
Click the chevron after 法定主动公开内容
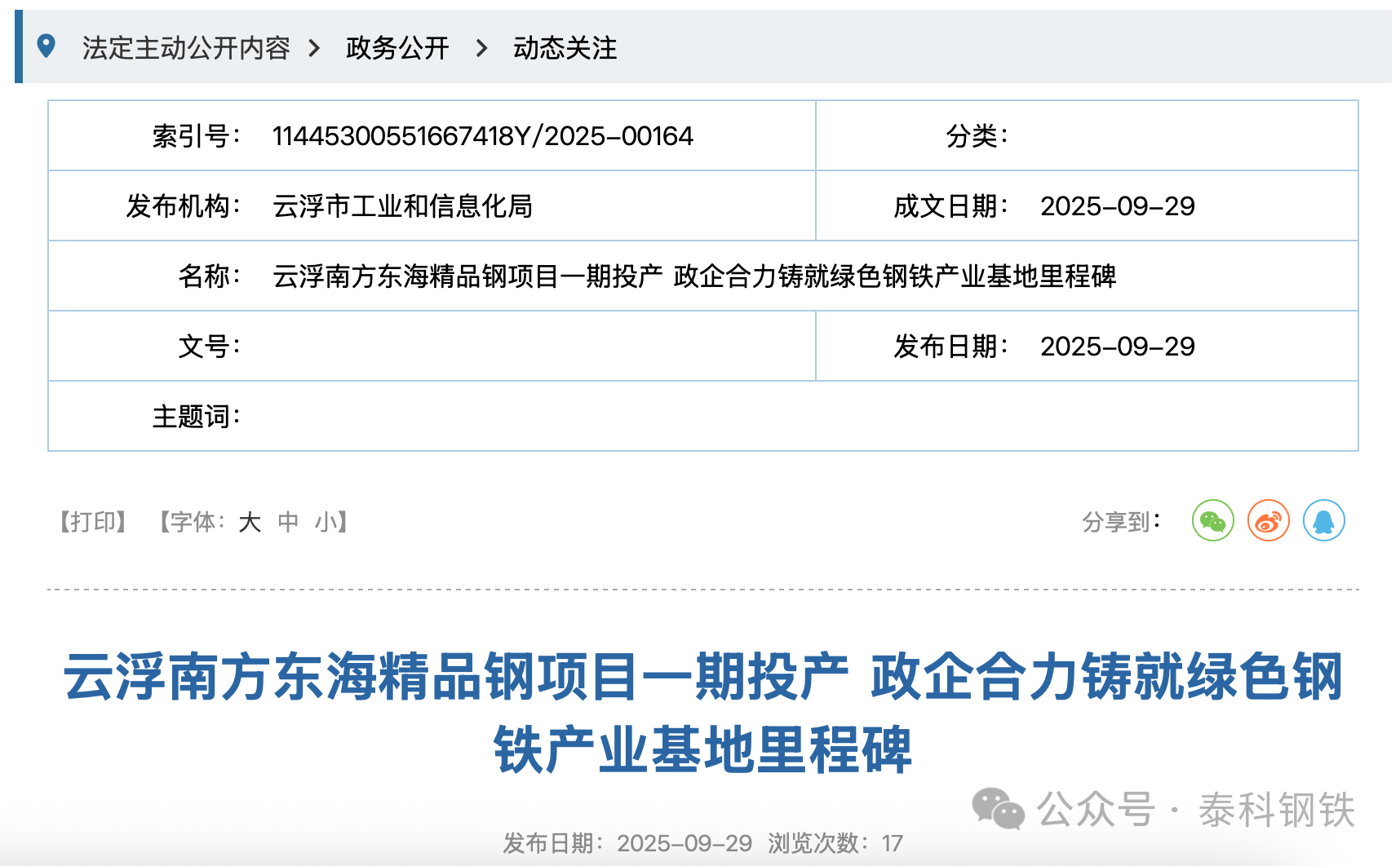click(314, 49)
